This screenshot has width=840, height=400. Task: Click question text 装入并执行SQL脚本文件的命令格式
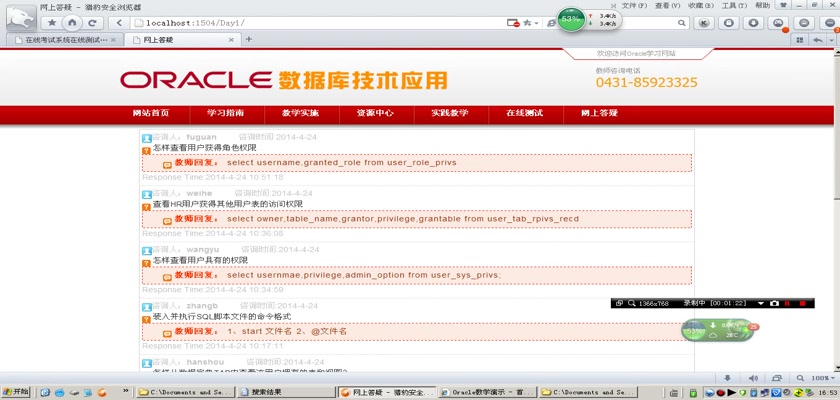click(x=222, y=316)
